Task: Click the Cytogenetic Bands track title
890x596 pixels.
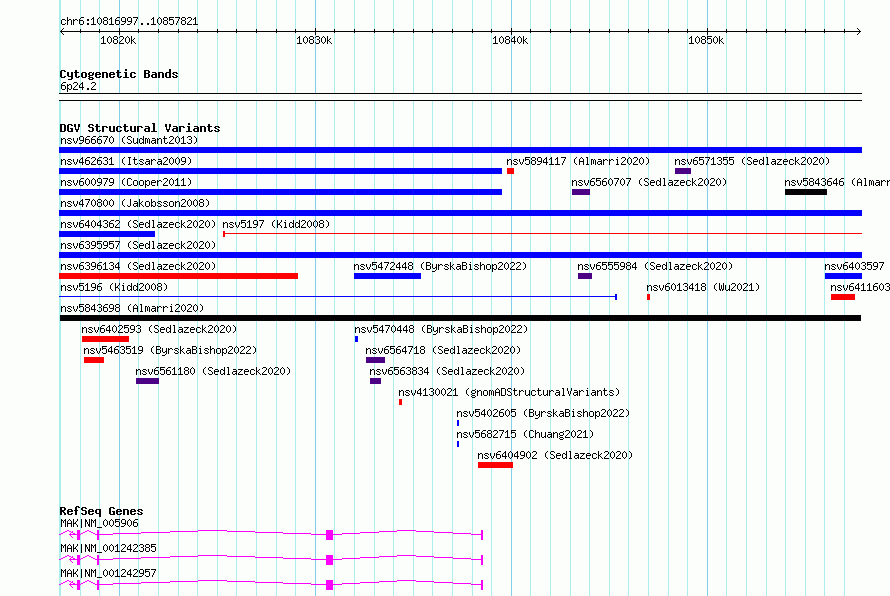Action: 119,74
